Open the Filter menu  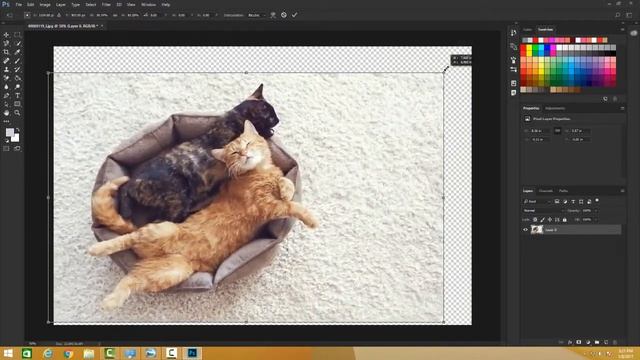106,4
